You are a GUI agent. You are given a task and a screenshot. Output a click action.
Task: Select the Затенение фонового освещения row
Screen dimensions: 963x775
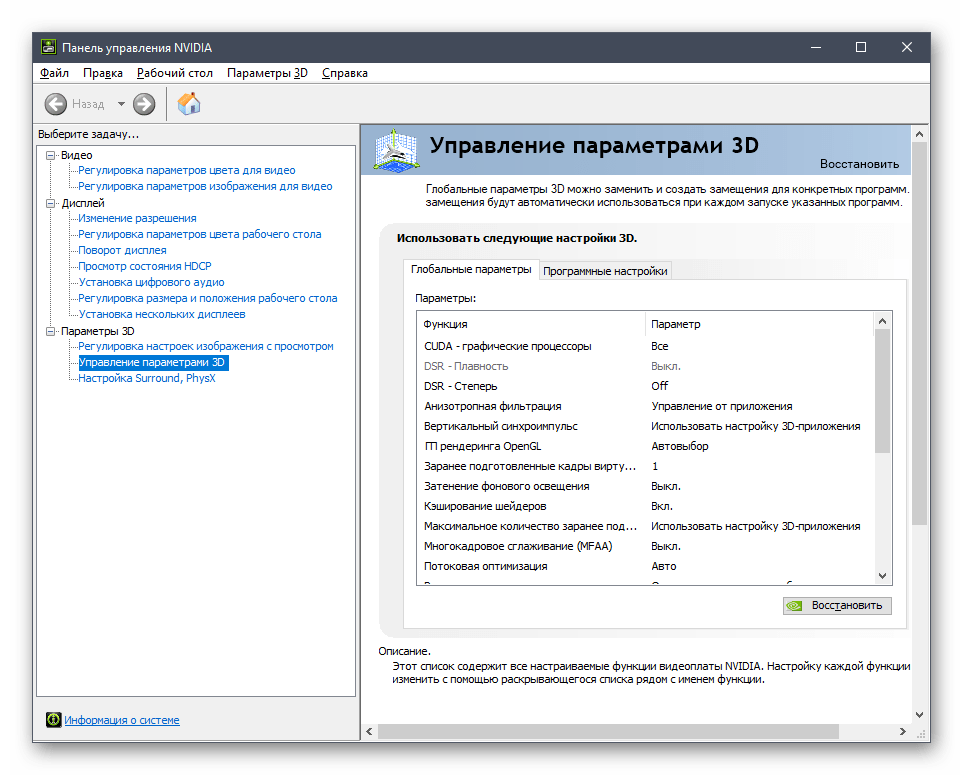tap(645, 486)
